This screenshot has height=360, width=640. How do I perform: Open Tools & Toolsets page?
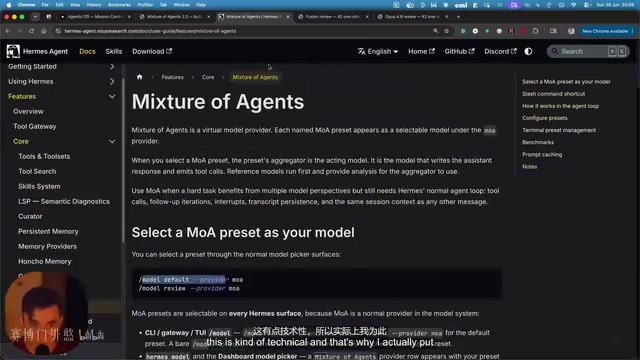pos(44,156)
